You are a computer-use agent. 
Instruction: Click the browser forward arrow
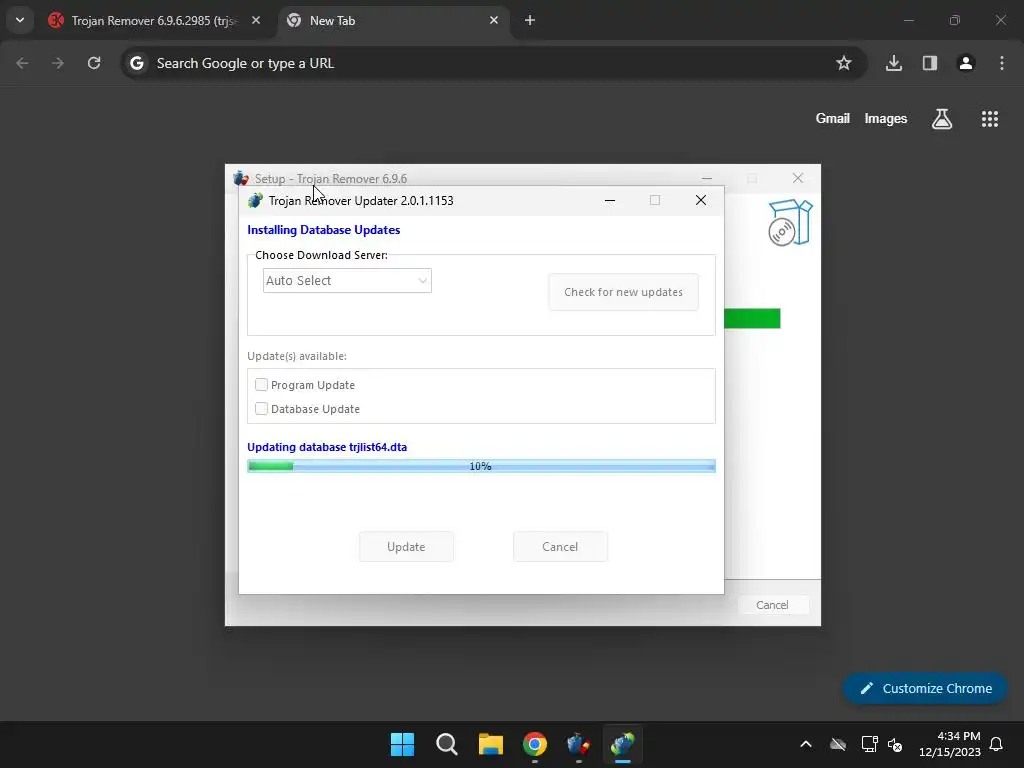click(58, 63)
